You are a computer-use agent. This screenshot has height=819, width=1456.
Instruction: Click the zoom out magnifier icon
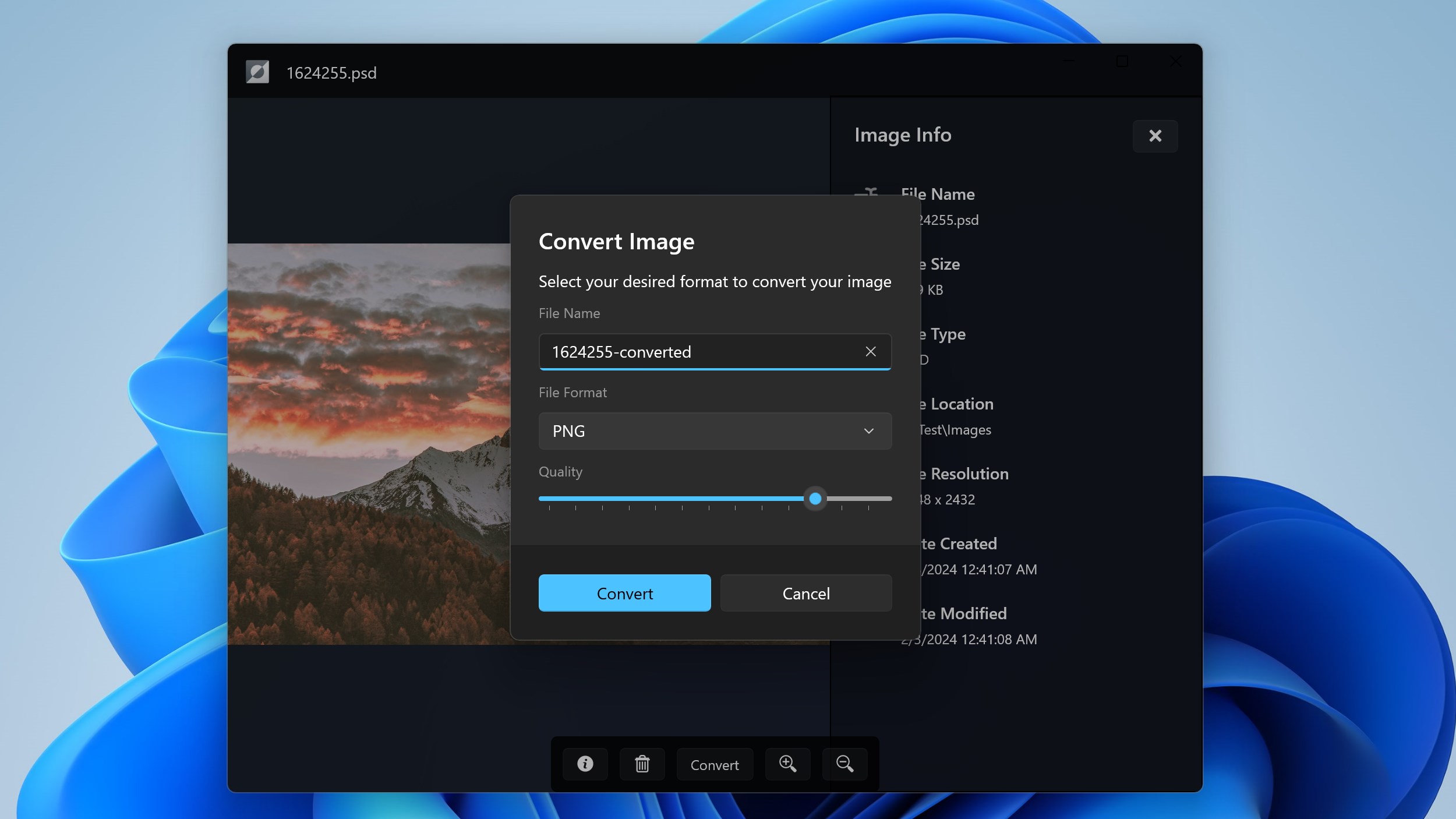pos(844,764)
